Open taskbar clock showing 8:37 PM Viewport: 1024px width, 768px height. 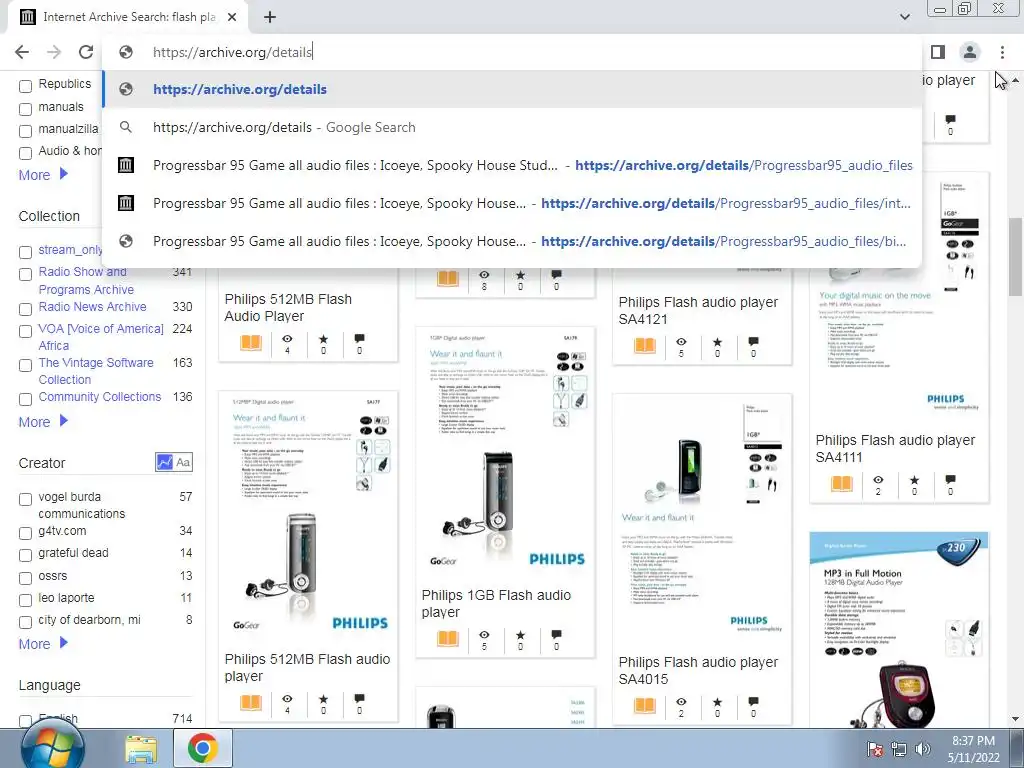point(972,749)
